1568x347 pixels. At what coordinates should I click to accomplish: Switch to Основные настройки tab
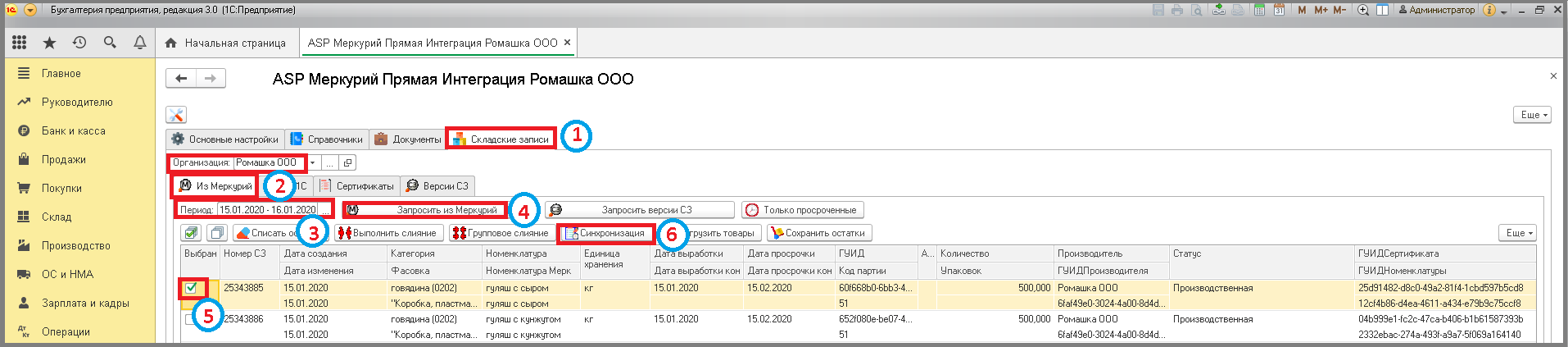click(225, 139)
